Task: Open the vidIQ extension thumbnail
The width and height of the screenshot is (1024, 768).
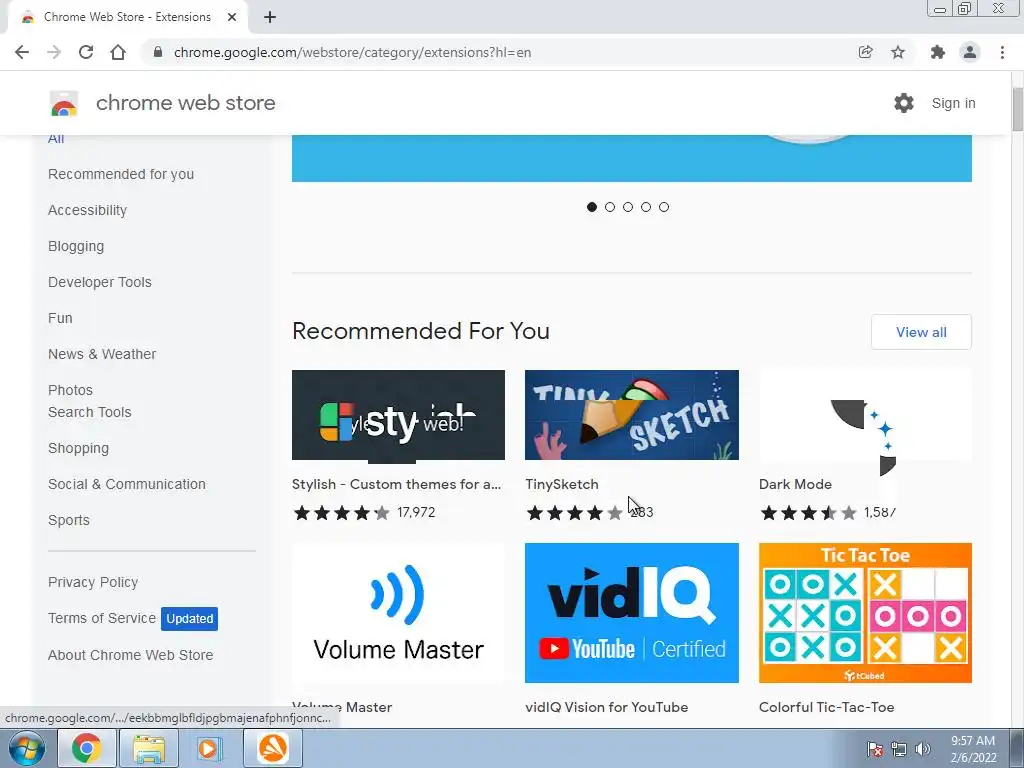Action: [632, 613]
